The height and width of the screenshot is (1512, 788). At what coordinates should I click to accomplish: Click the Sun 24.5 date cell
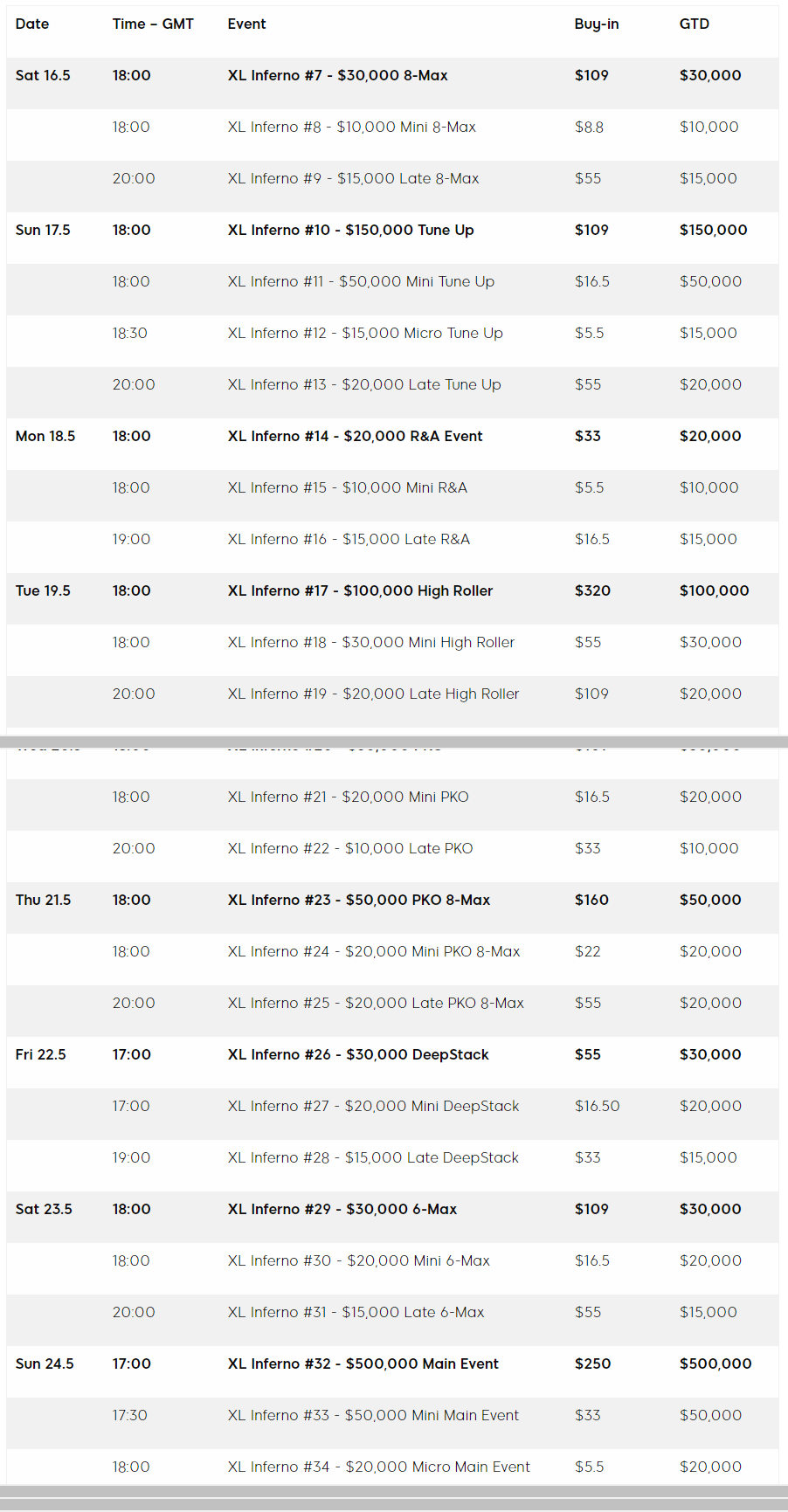click(x=45, y=1364)
